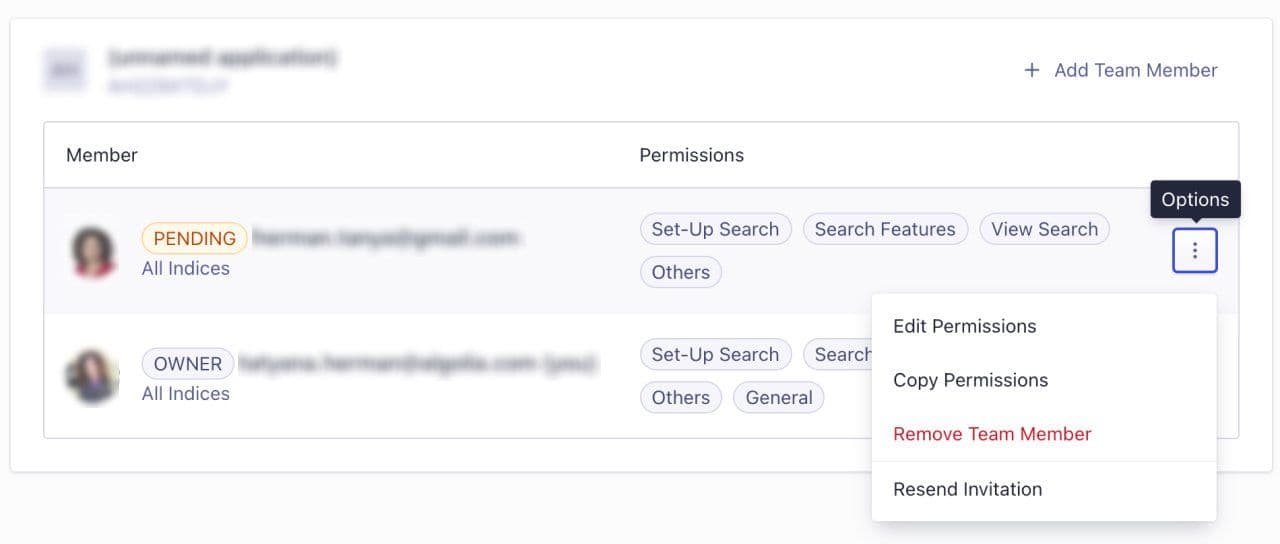
Task: Click All Indices under the pending member
Action: pyautogui.click(x=186, y=268)
